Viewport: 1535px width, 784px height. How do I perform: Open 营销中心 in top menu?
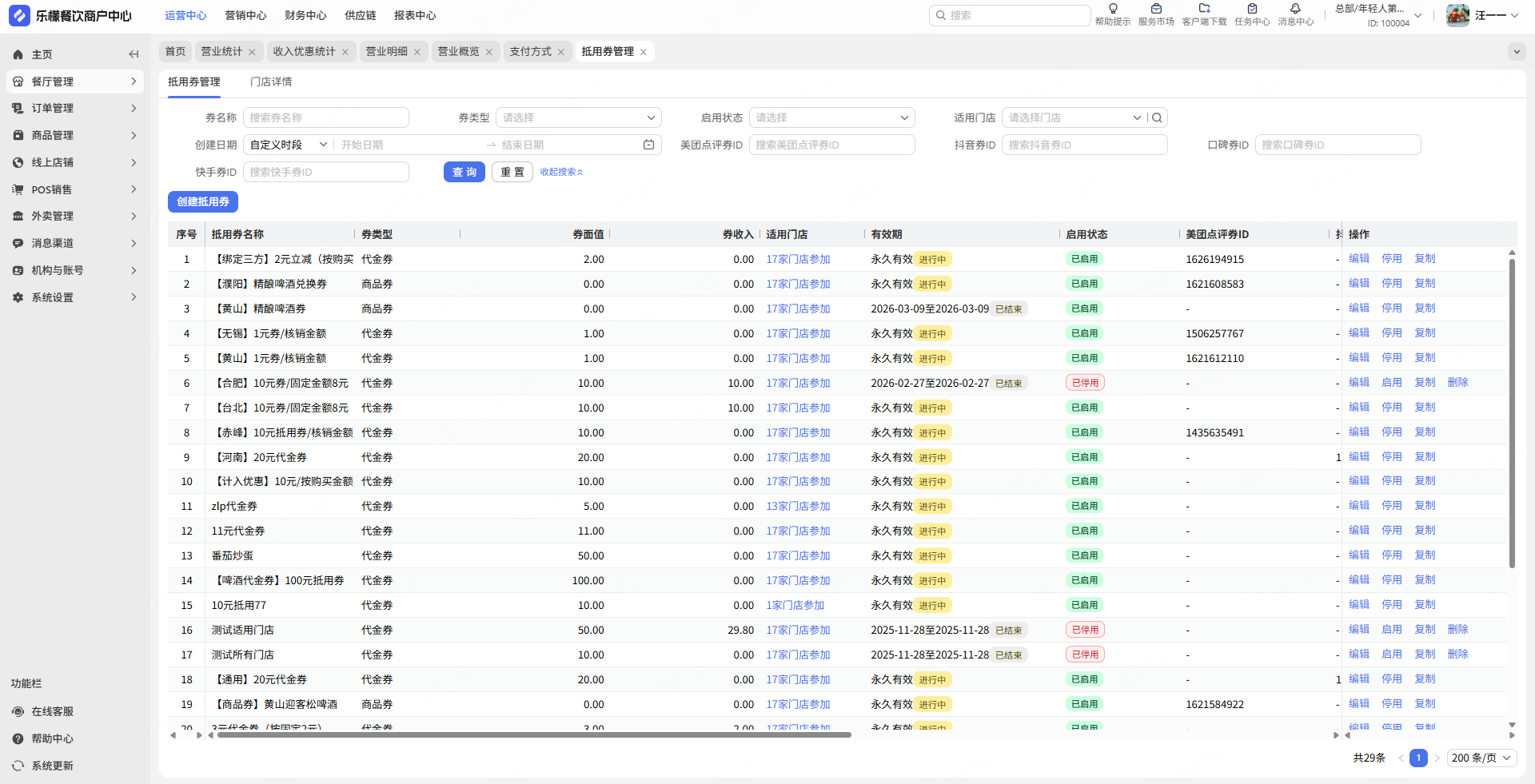(245, 15)
